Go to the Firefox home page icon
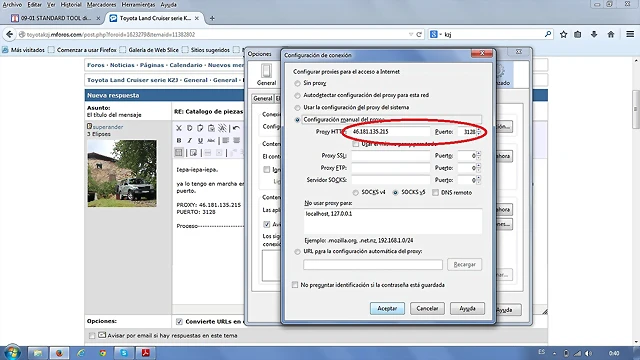640x360 pixels. click(x=611, y=35)
